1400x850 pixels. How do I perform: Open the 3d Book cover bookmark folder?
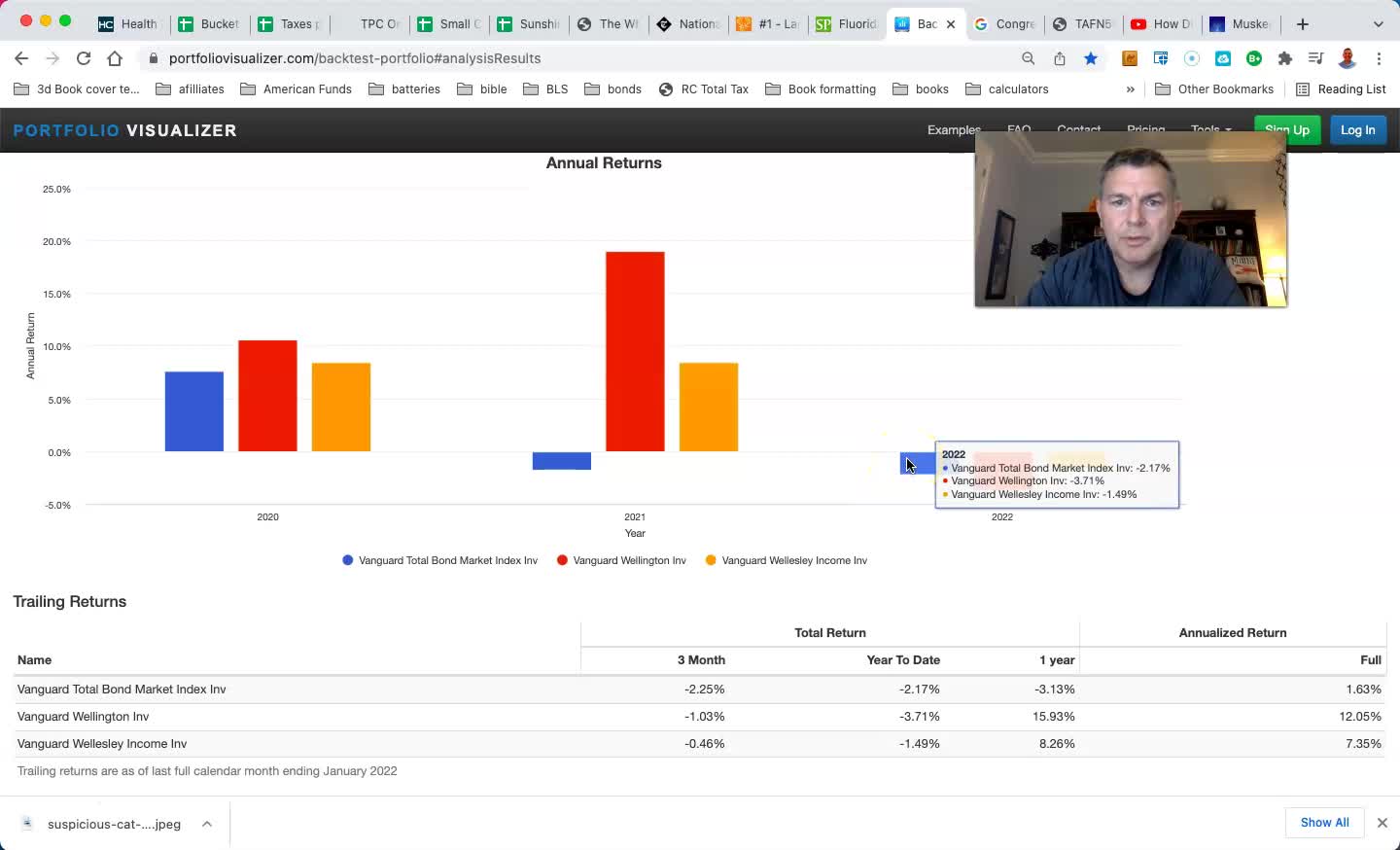coord(77,89)
